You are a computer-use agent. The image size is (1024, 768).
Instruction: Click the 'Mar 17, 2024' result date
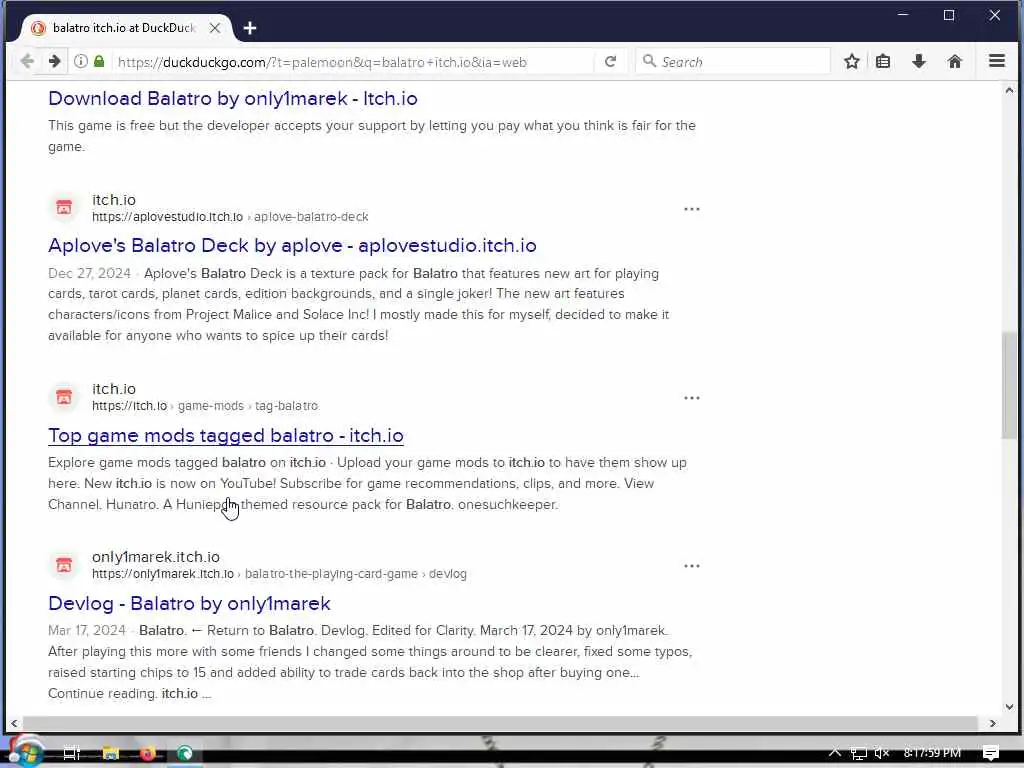pyautogui.click(x=87, y=631)
